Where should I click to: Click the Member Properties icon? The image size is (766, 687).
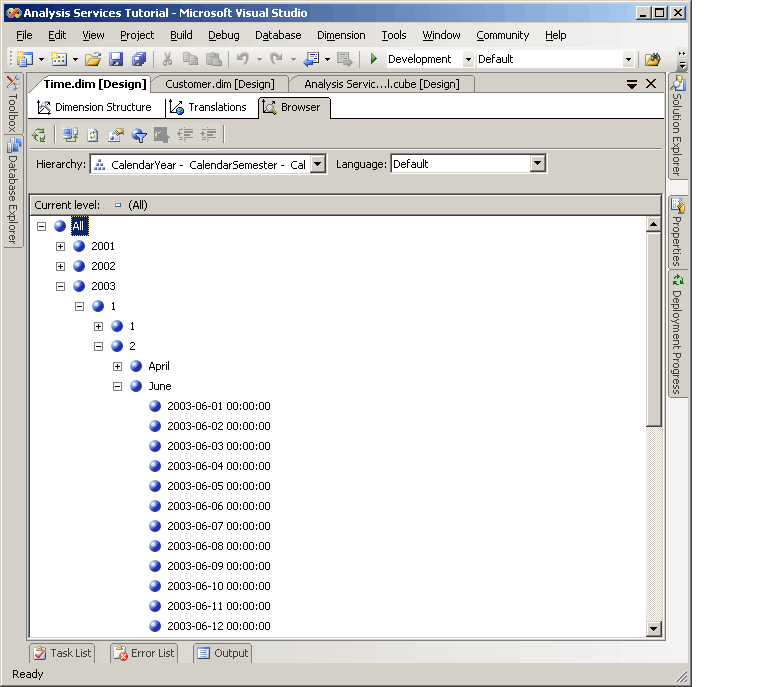coord(116,135)
